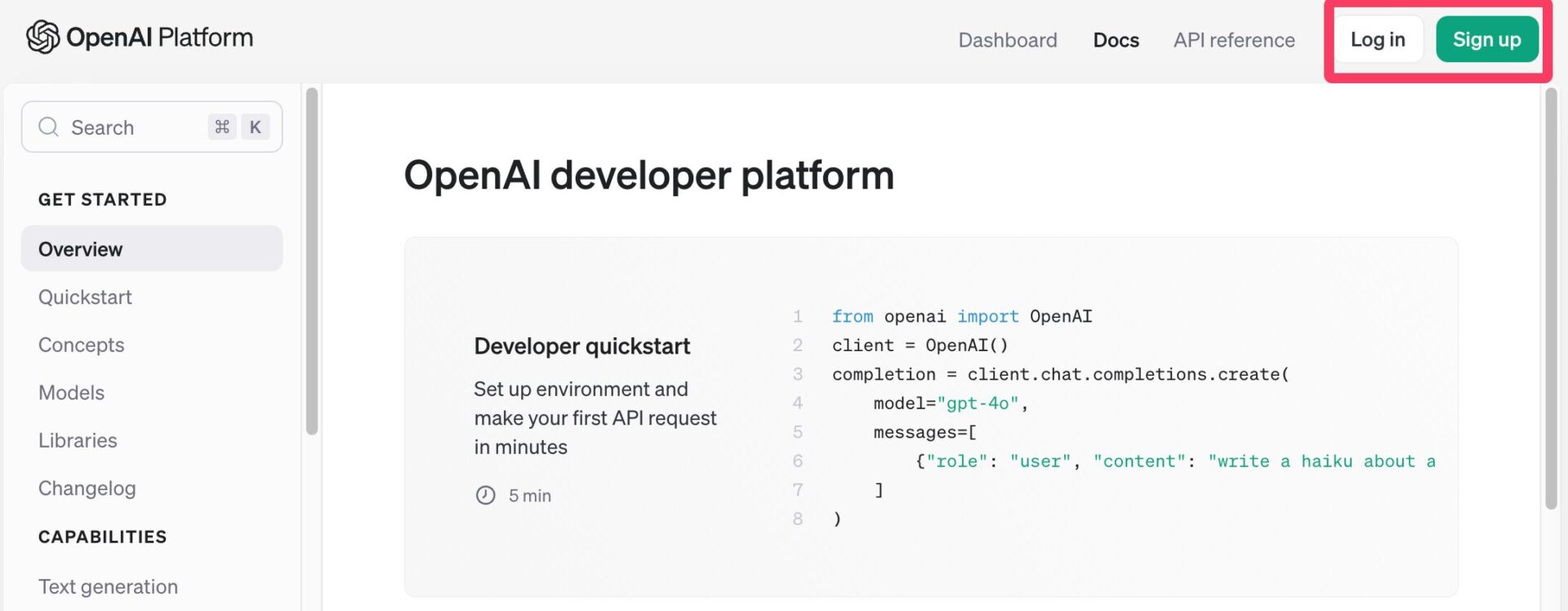
Task: Open the Quickstart sidebar page
Action: [85, 297]
